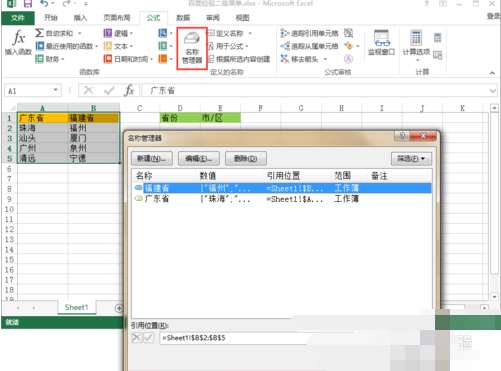Switch to the Data (数据) ribbon tab
This screenshot has height=371, width=501.
click(x=183, y=18)
